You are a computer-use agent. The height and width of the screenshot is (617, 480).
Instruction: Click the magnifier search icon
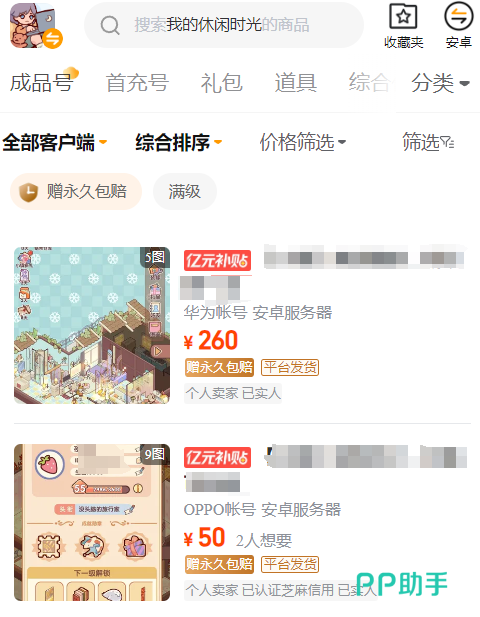point(110,26)
